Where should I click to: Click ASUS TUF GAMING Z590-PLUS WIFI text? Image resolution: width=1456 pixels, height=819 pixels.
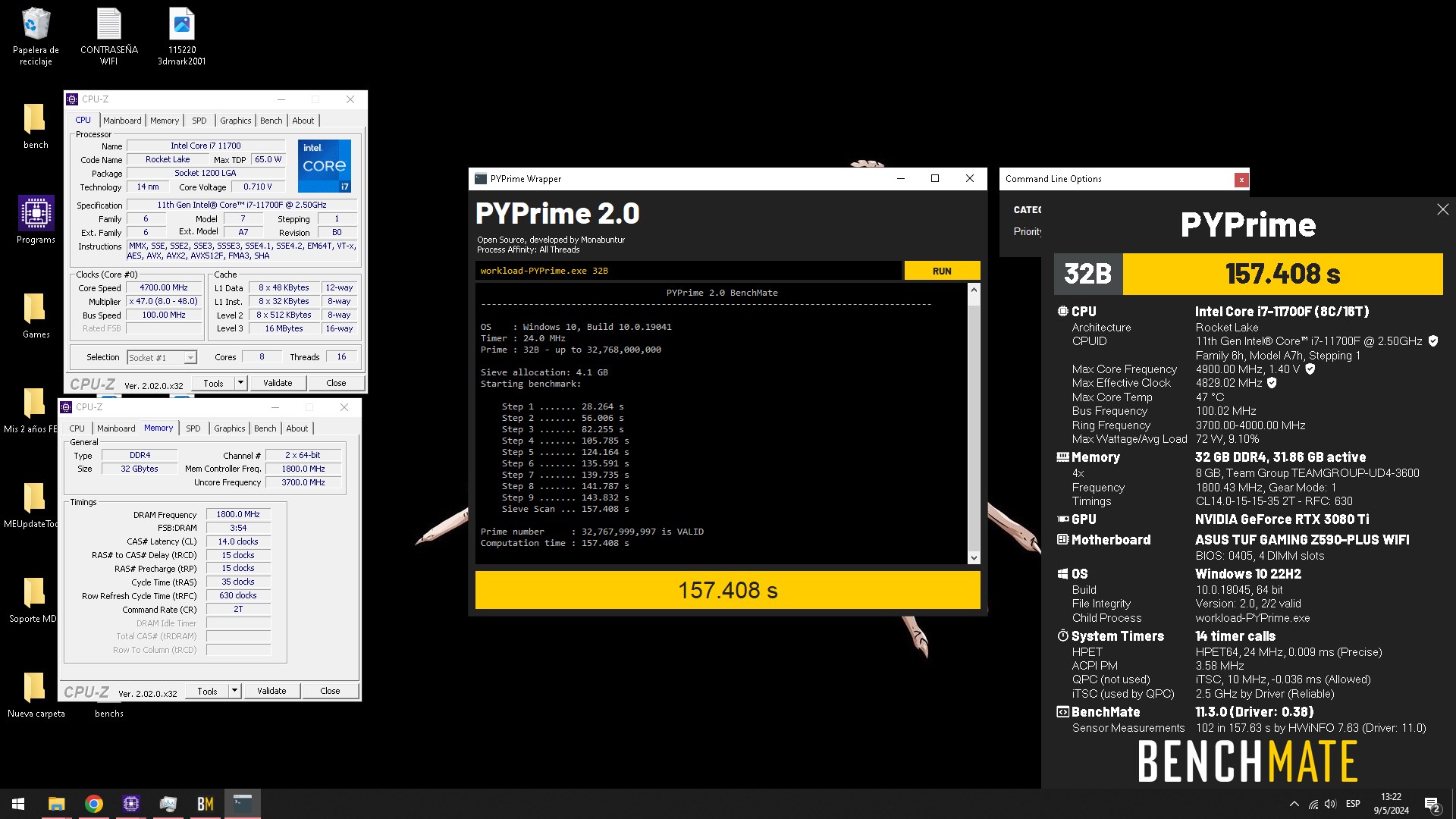(1302, 540)
